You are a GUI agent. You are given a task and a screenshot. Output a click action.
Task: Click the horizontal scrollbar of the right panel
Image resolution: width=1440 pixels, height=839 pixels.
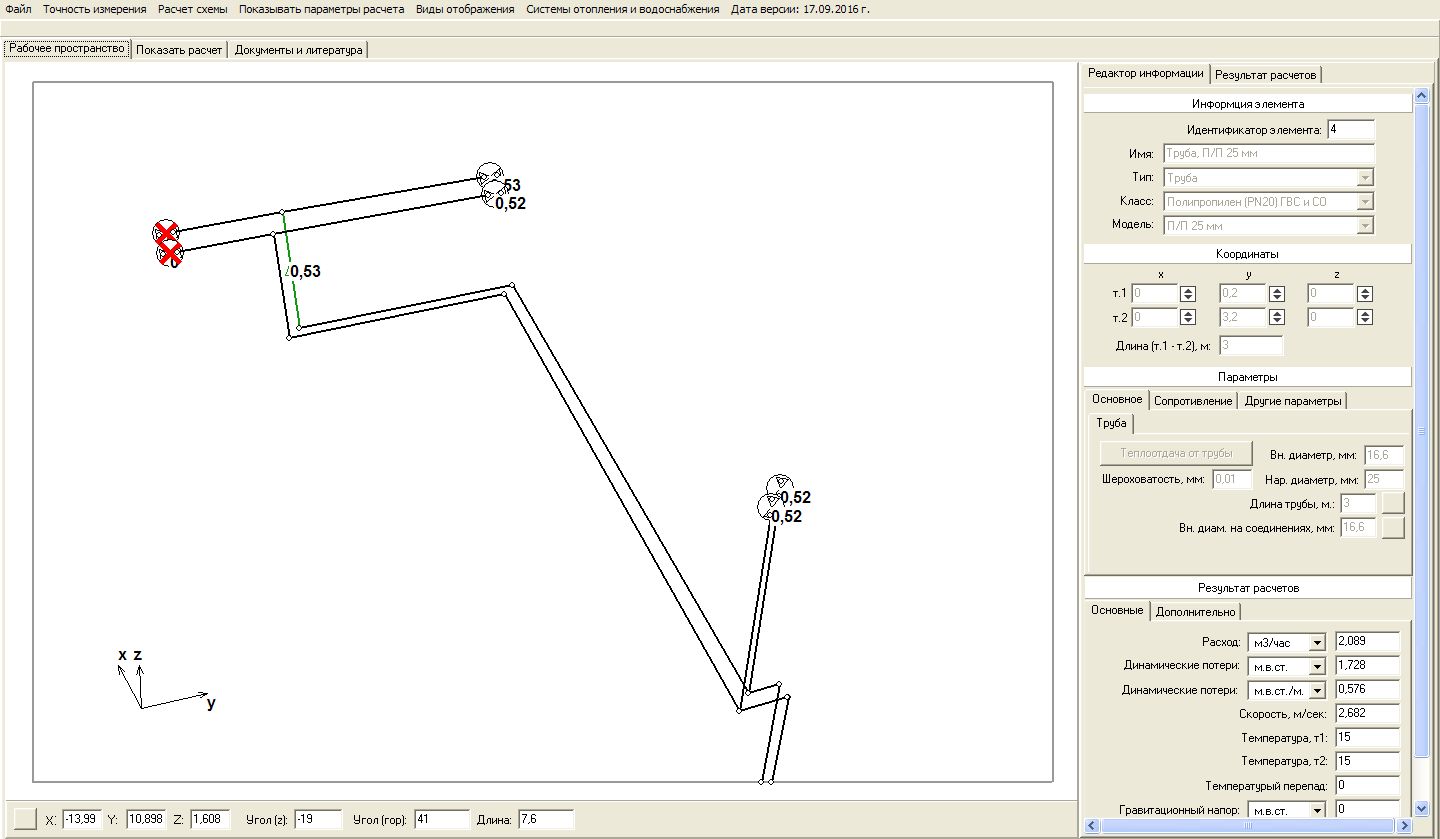tap(1247, 826)
